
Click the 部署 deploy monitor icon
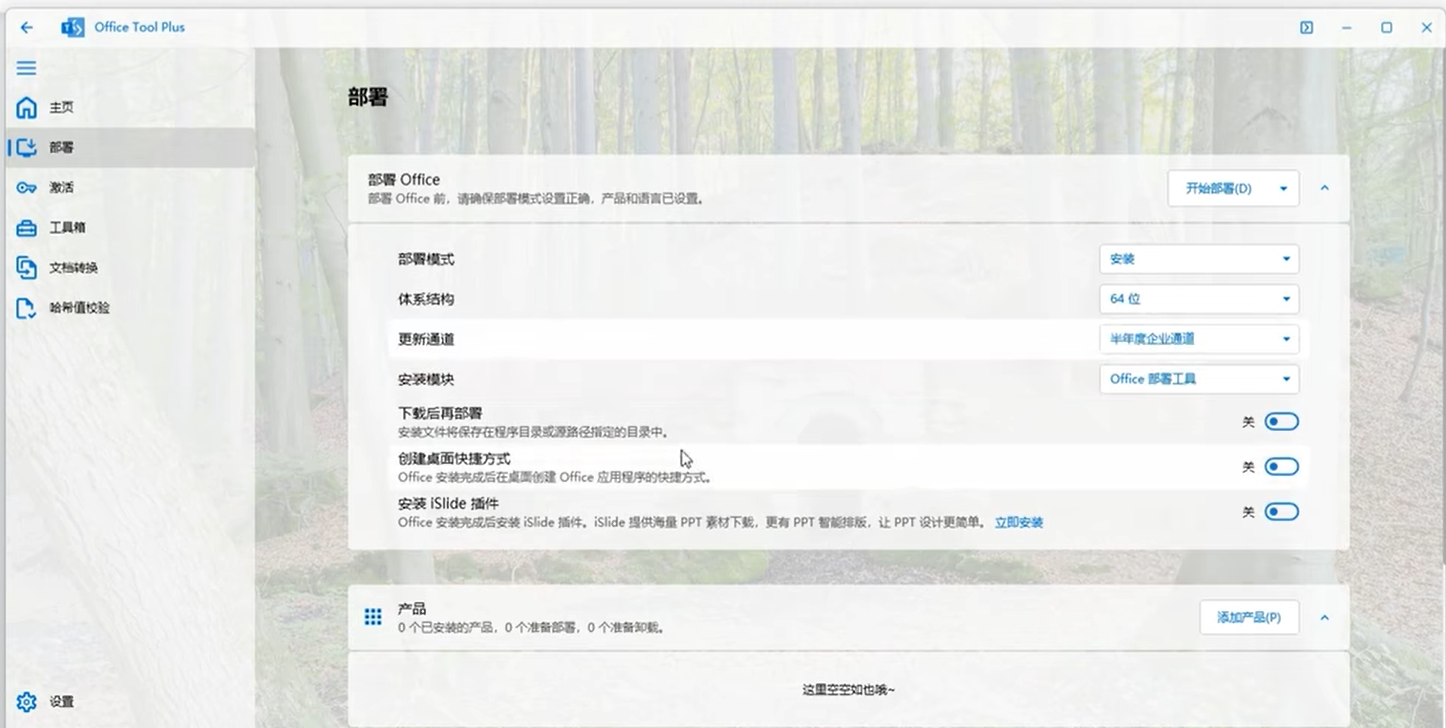click(x=27, y=147)
